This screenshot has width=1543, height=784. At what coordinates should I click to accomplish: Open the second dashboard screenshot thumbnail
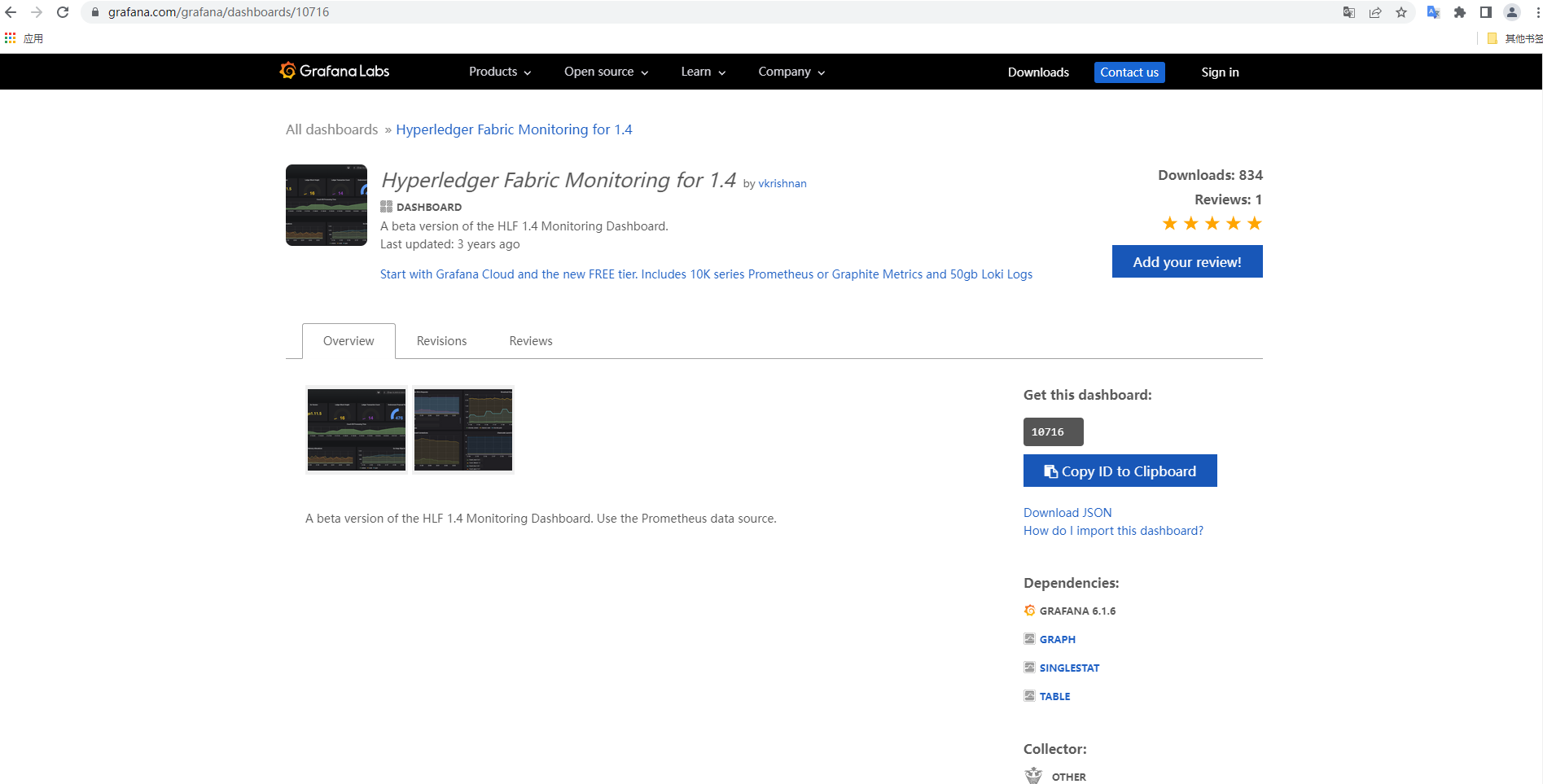[463, 430]
